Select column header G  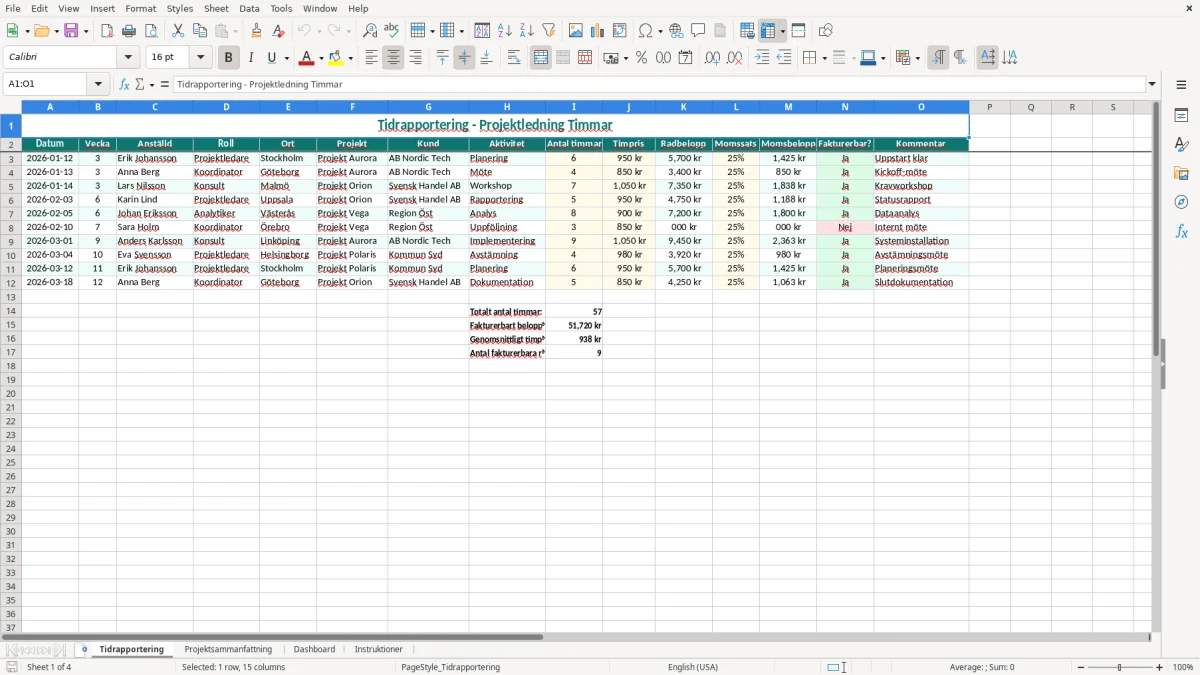pyautogui.click(x=428, y=107)
